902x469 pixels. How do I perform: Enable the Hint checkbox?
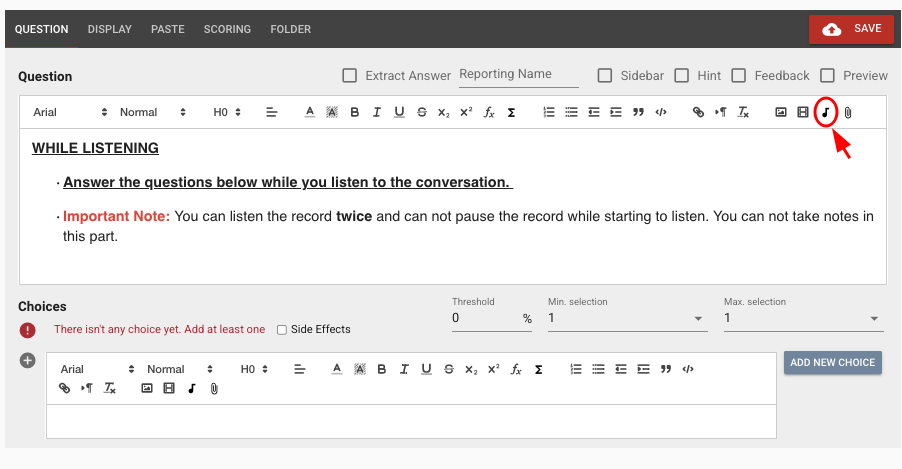pyautogui.click(x=682, y=75)
